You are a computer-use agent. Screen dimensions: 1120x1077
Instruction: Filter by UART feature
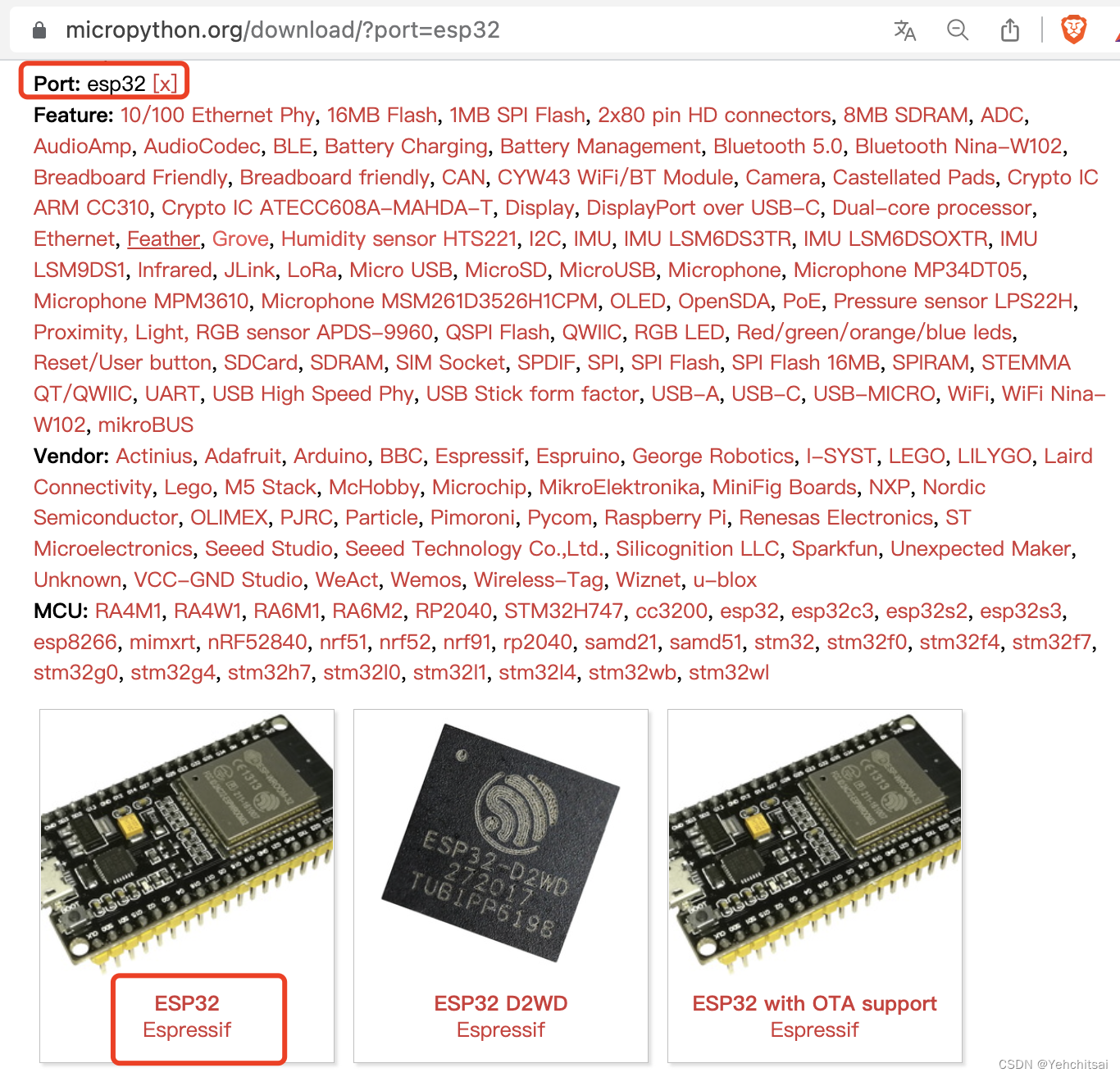click(172, 394)
